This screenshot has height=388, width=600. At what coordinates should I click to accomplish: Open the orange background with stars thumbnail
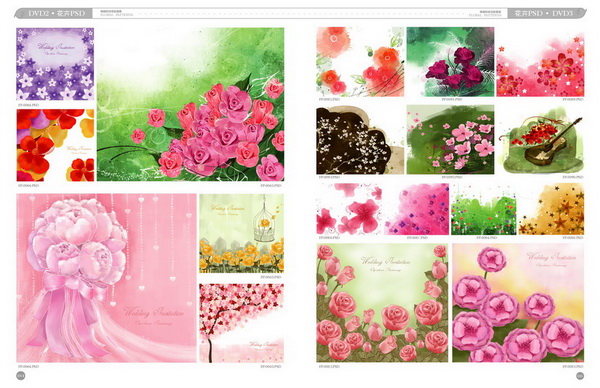coord(551,209)
